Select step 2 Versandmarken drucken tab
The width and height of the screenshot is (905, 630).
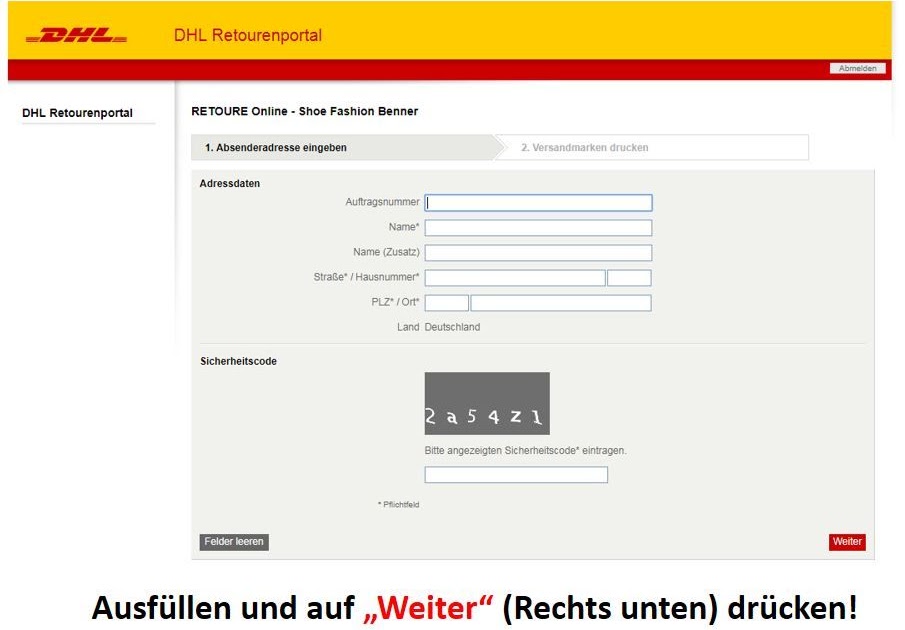(652, 148)
